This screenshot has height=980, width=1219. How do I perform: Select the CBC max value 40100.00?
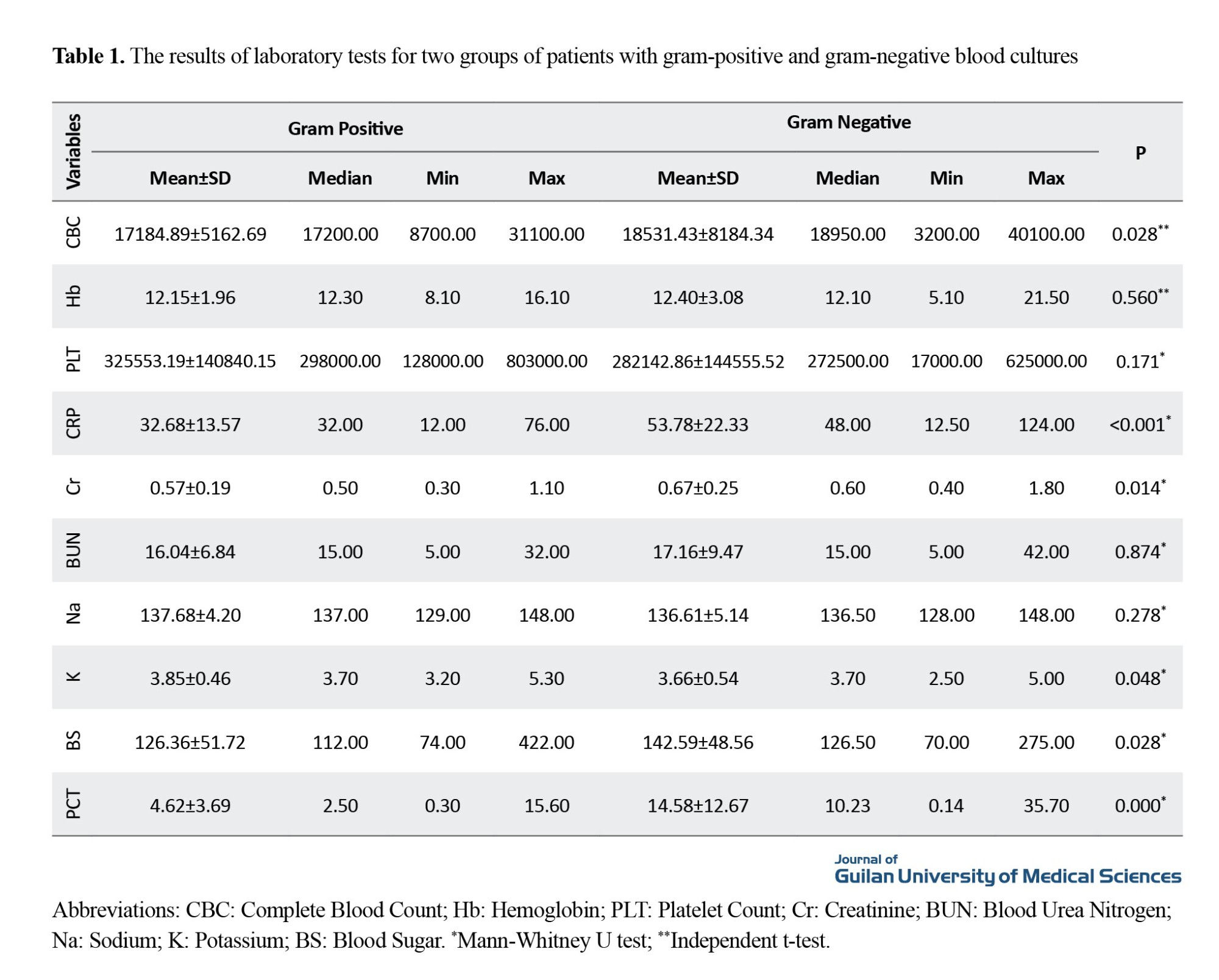click(x=1046, y=234)
